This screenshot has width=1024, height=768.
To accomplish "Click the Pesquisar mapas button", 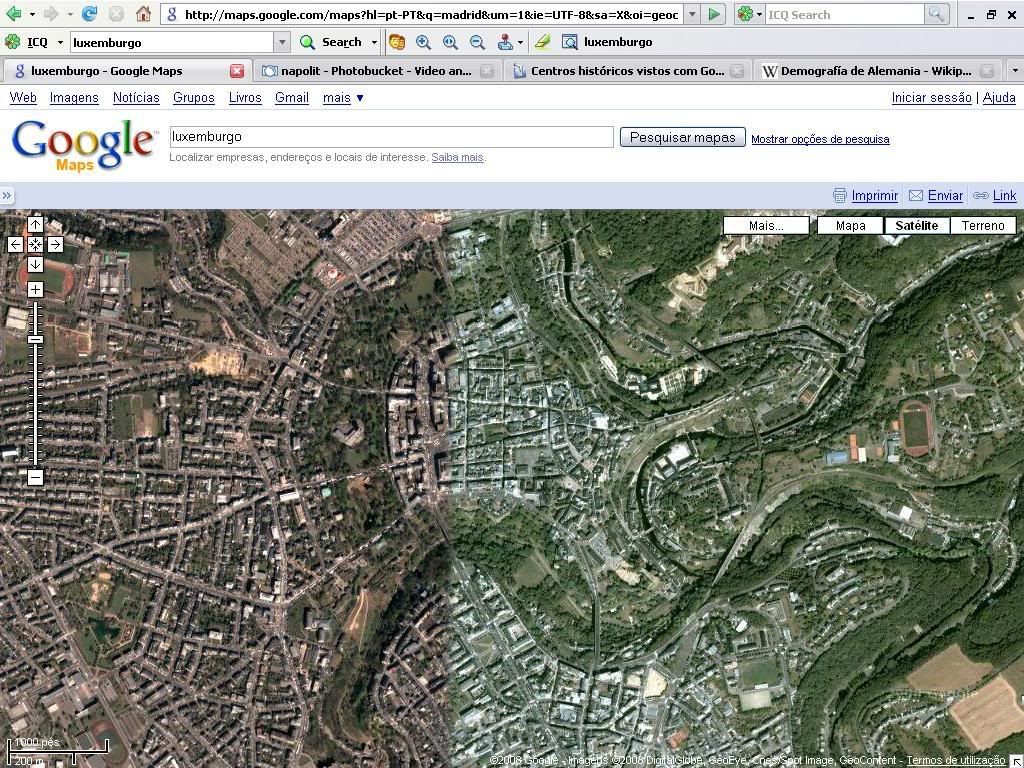I will [x=682, y=137].
